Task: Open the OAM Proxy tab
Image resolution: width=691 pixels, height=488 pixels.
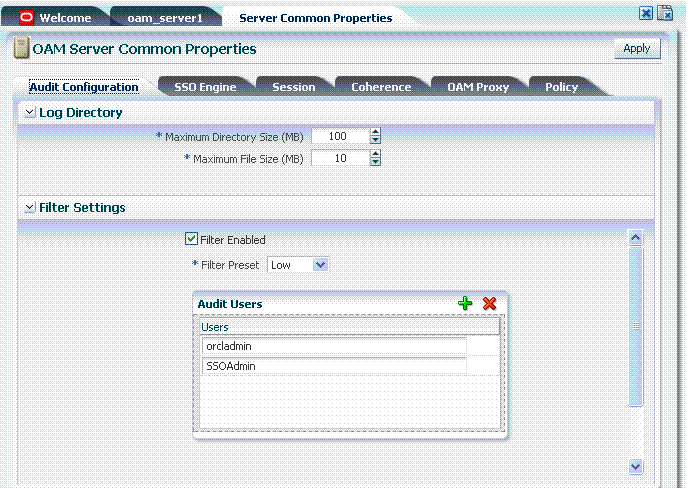Action: 478,87
